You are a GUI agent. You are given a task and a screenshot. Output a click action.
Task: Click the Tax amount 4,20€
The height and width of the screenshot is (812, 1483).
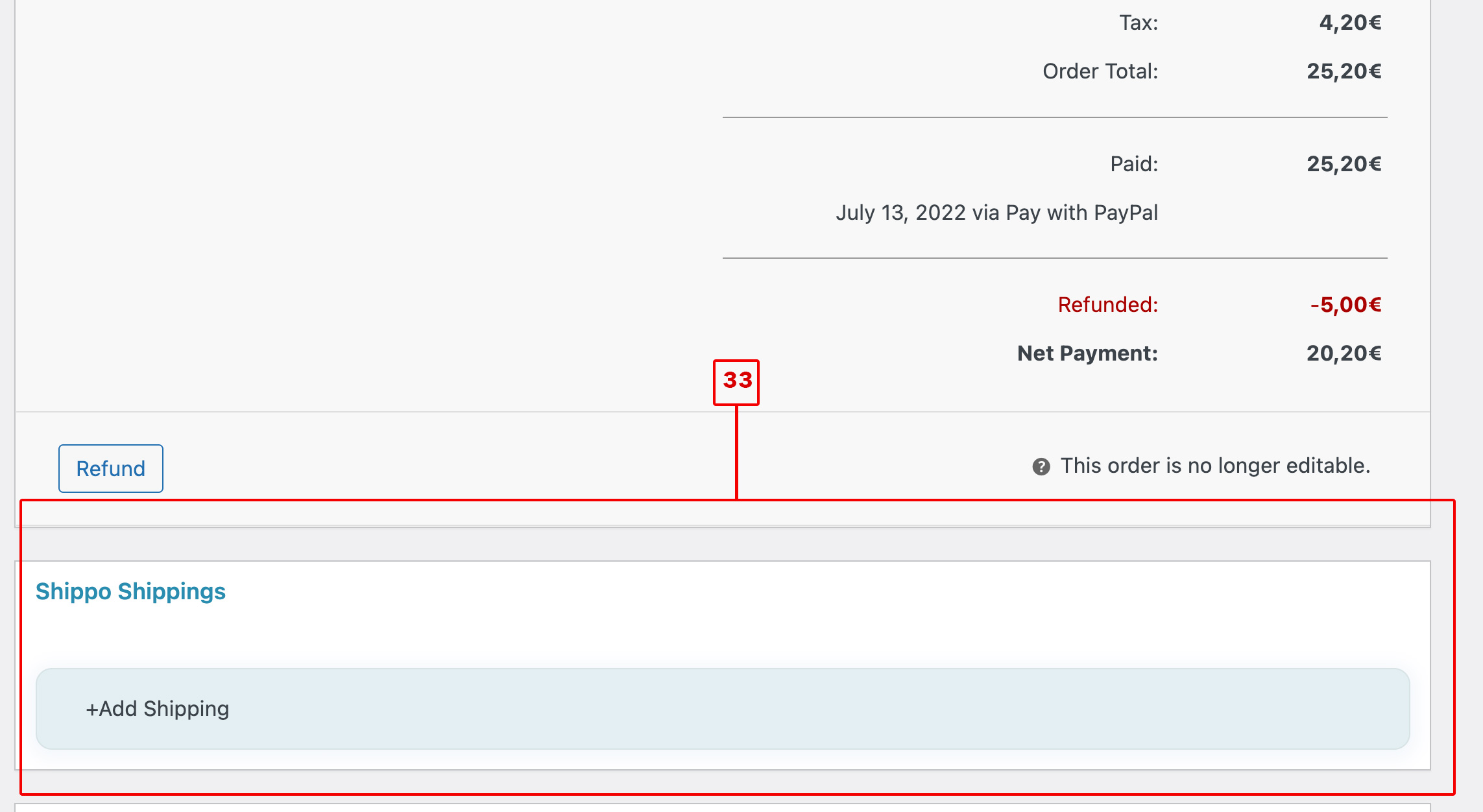[1350, 23]
